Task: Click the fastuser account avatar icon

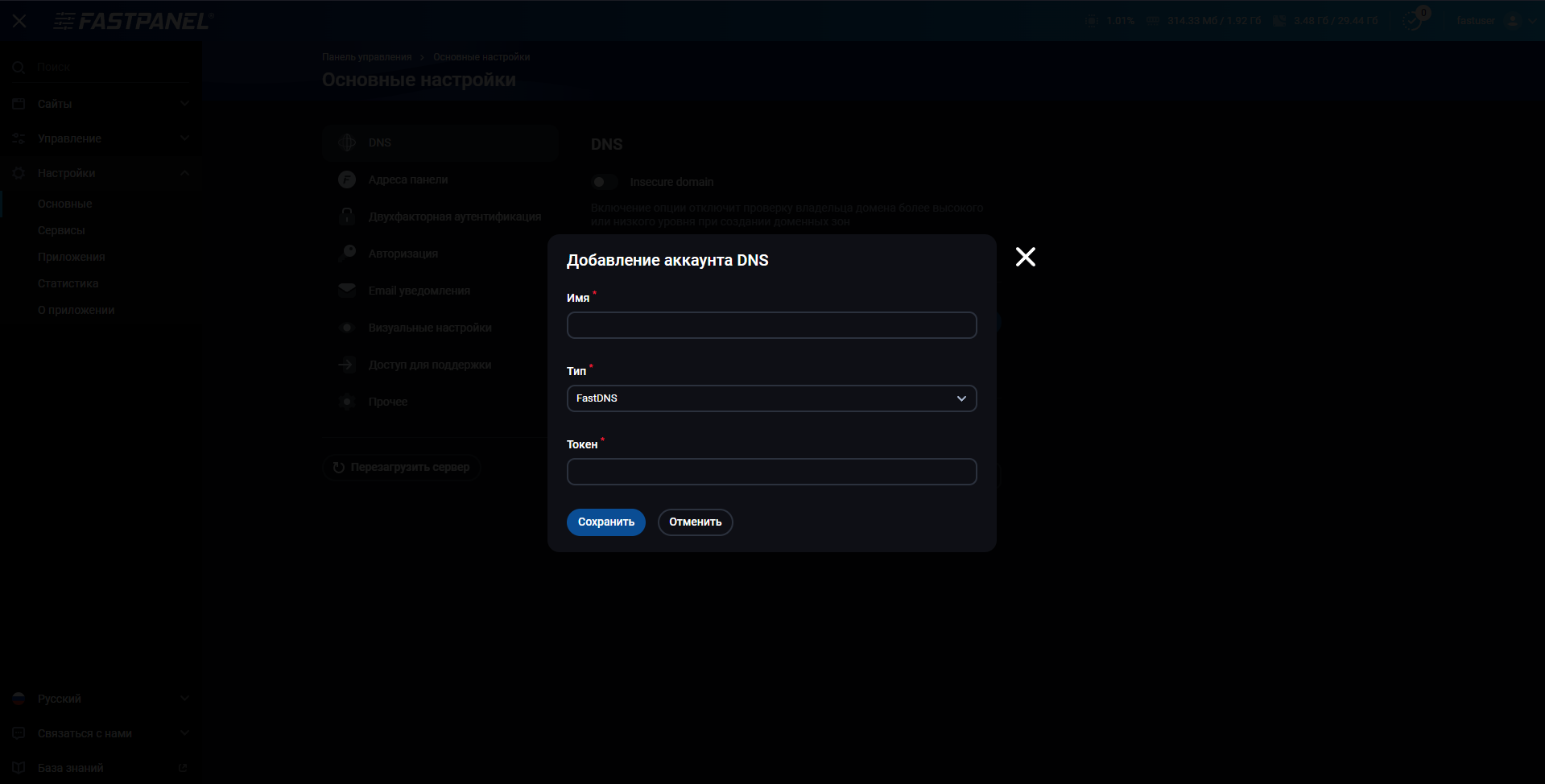Action: click(x=1513, y=21)
